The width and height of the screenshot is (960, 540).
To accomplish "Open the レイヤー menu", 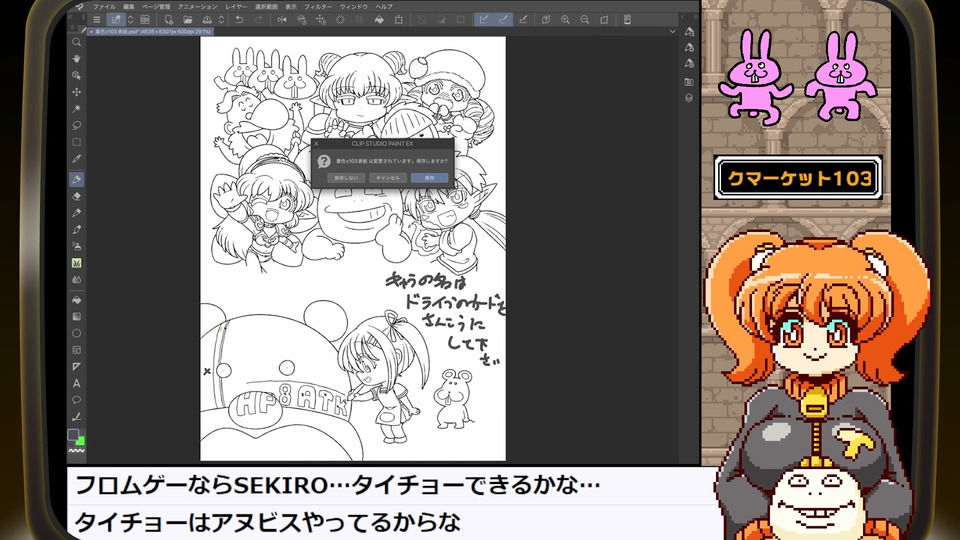I will (x=236, y=6).
